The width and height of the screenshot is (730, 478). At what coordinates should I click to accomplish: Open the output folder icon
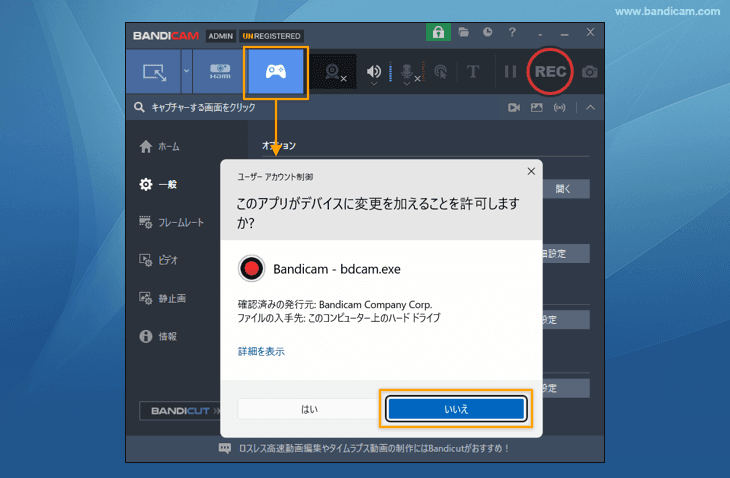click(463, 32)
